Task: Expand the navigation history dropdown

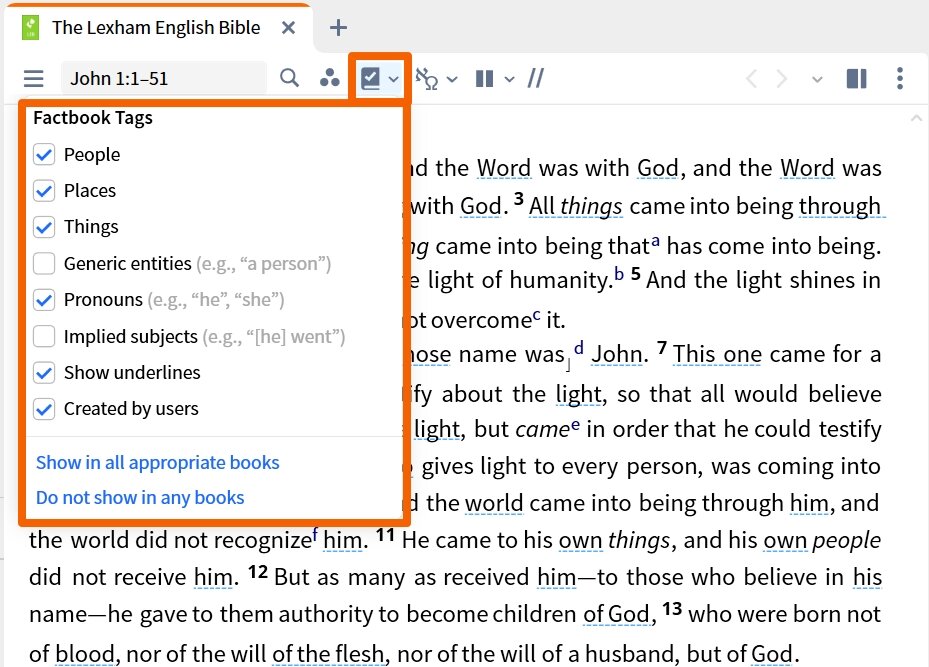Action: (x=817, y=79)
